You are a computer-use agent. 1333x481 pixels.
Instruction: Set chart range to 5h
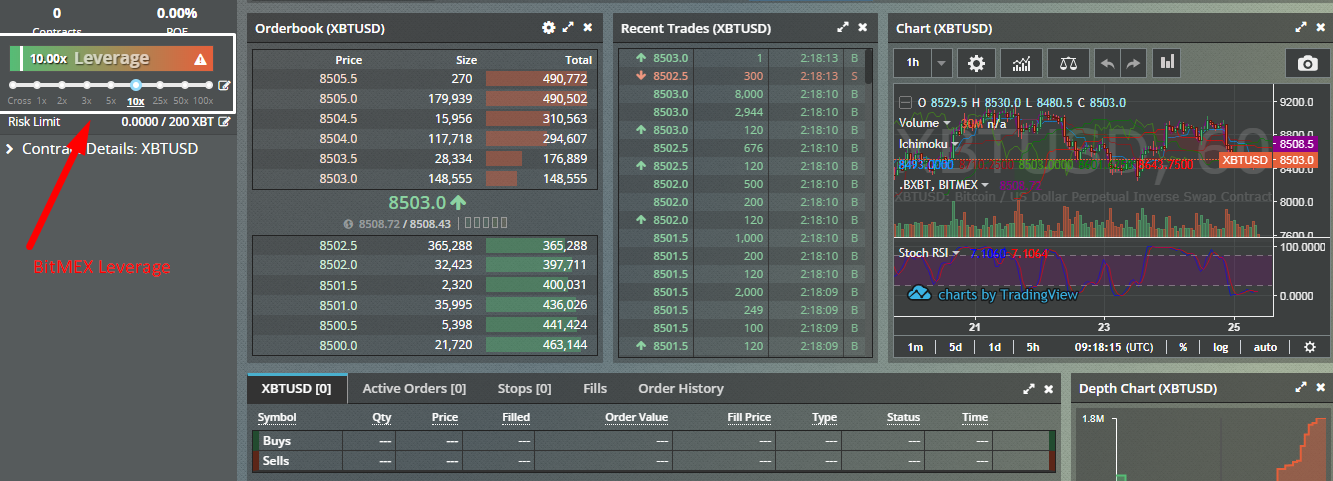(1033, 347)
